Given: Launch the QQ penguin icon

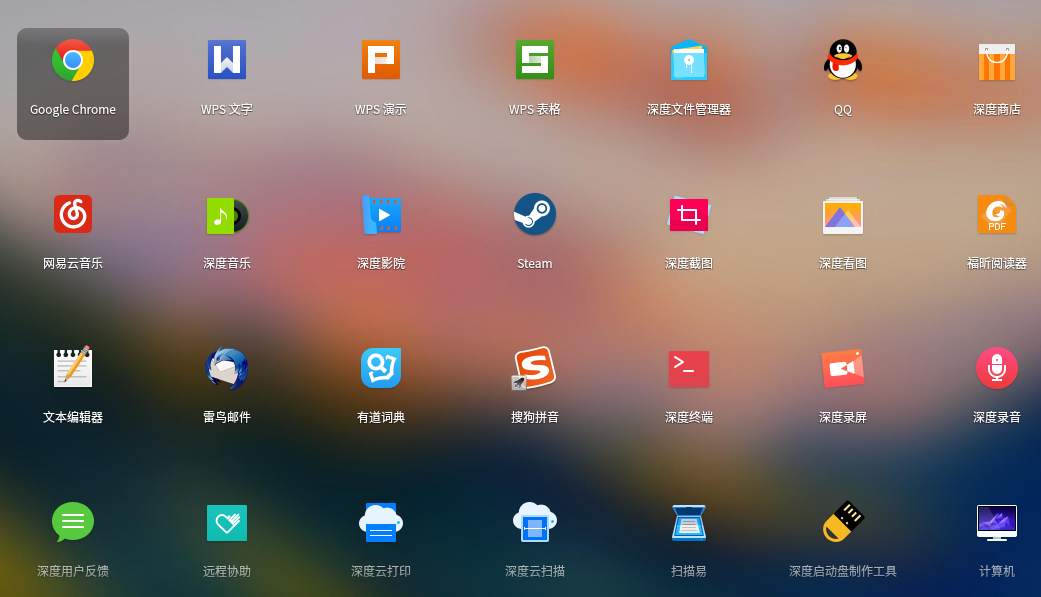Looking at the screenshot, I should point(843,60).
